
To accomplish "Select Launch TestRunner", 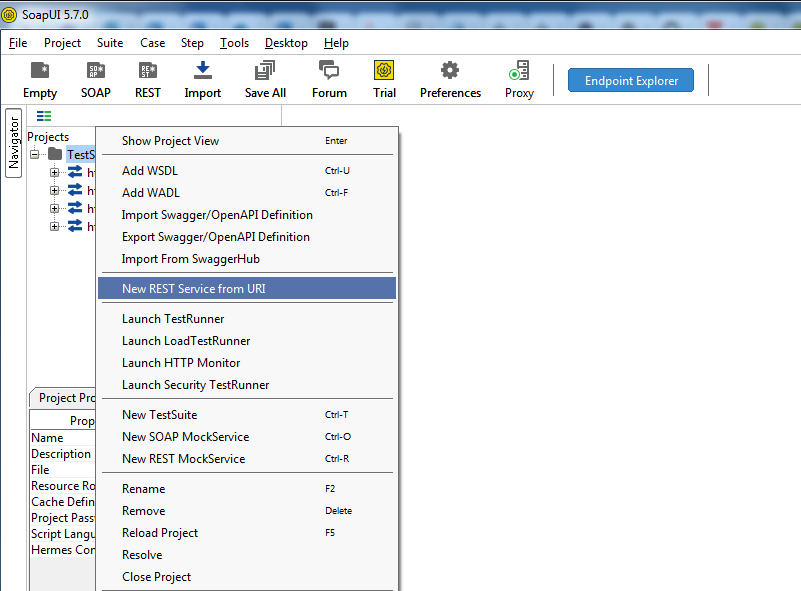I will click(247, 319).
